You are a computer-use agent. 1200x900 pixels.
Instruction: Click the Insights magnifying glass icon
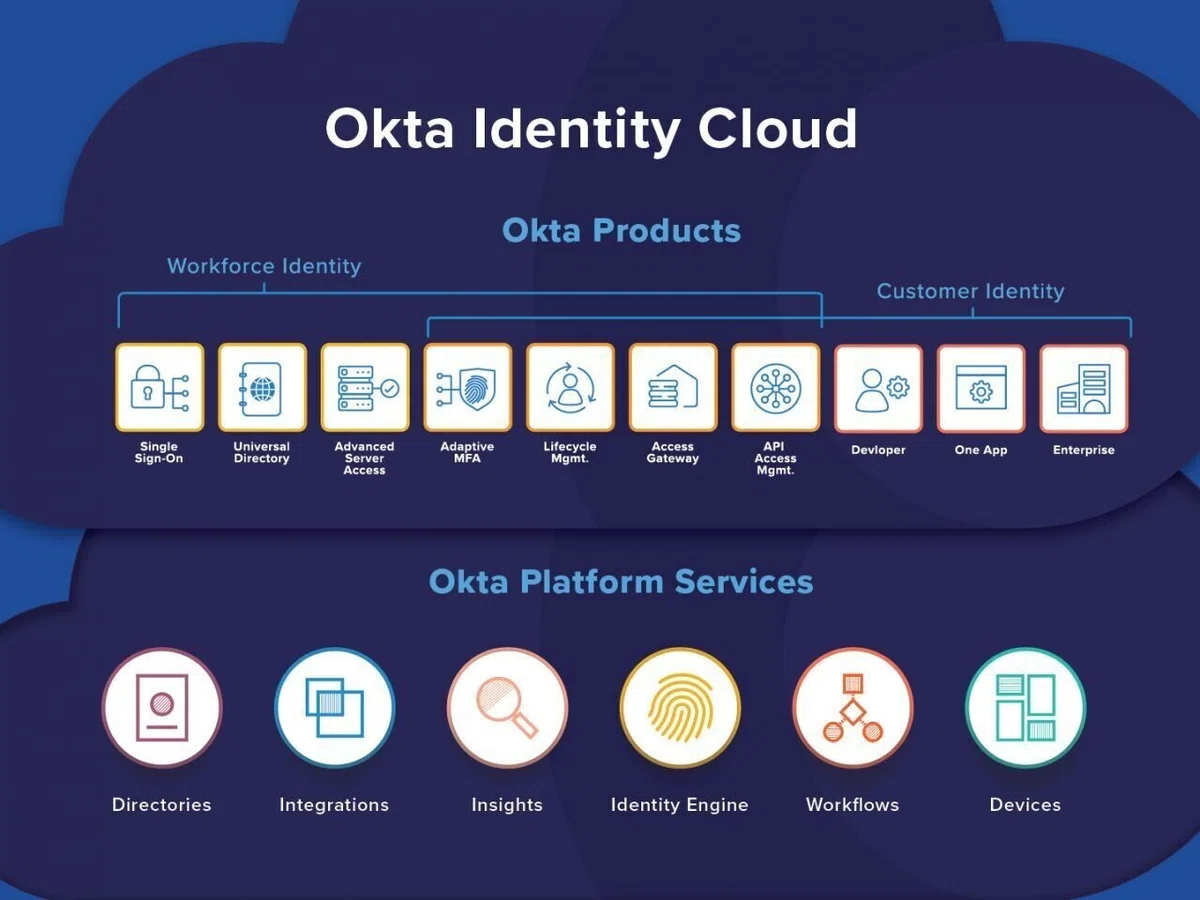[507, 708]
